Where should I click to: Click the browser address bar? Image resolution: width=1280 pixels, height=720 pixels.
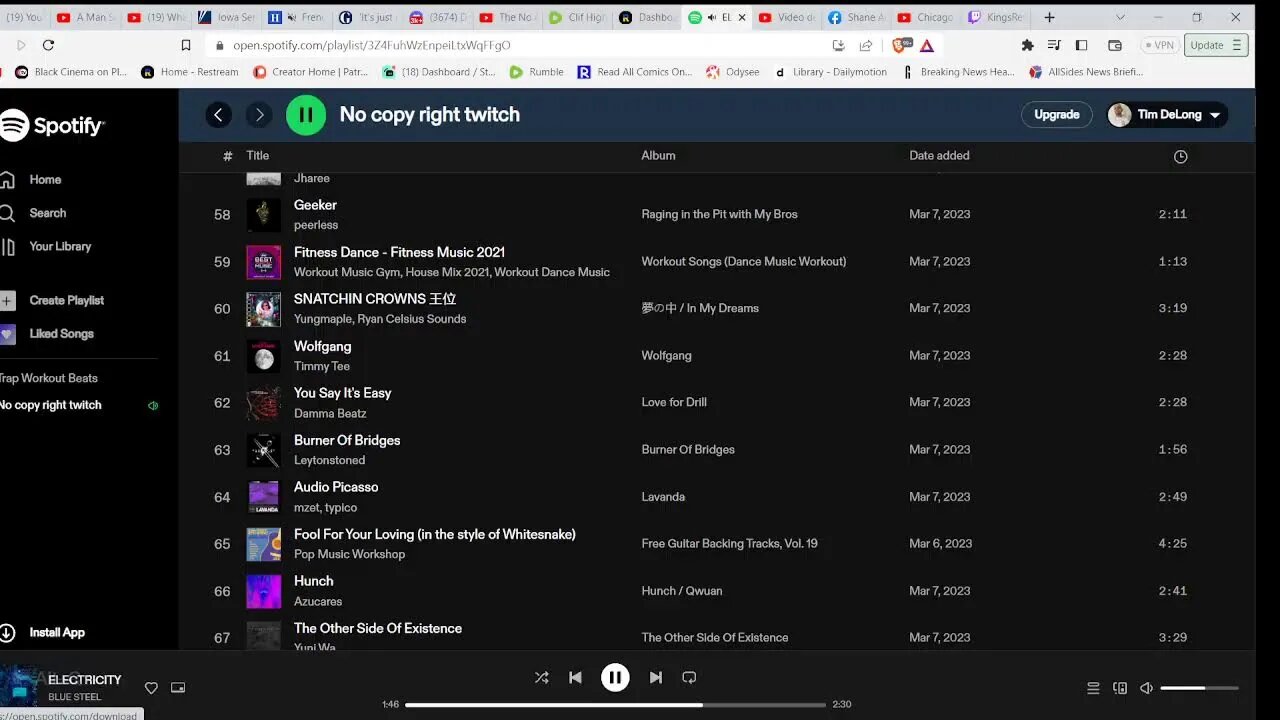pyautogui.click(x=520, y=45)
